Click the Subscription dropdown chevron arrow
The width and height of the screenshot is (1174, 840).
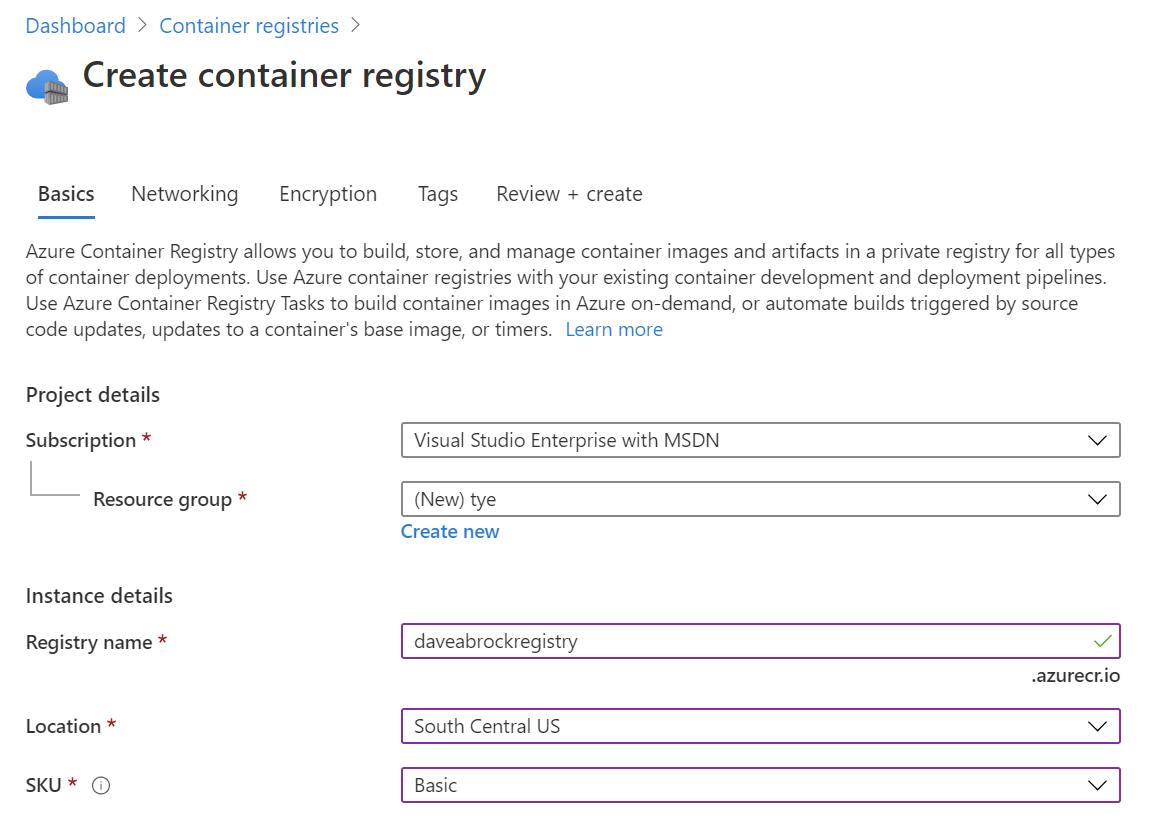coord(1100,440)
